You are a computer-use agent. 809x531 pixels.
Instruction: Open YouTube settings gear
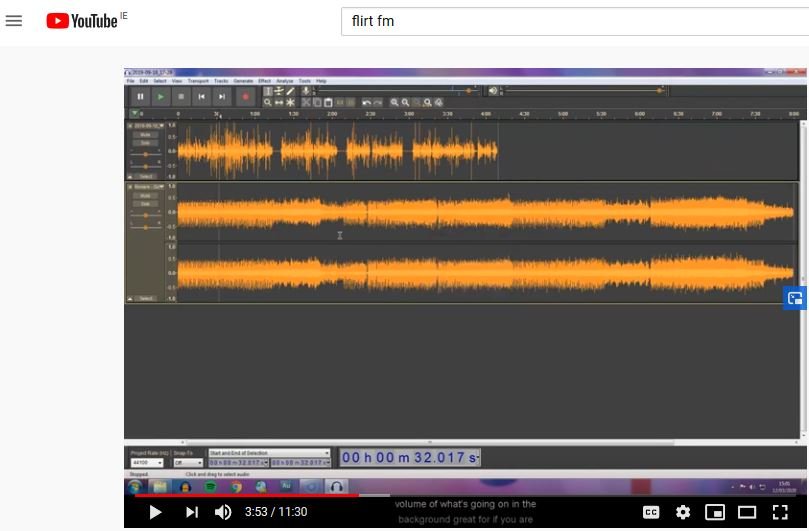click(683, 512)
